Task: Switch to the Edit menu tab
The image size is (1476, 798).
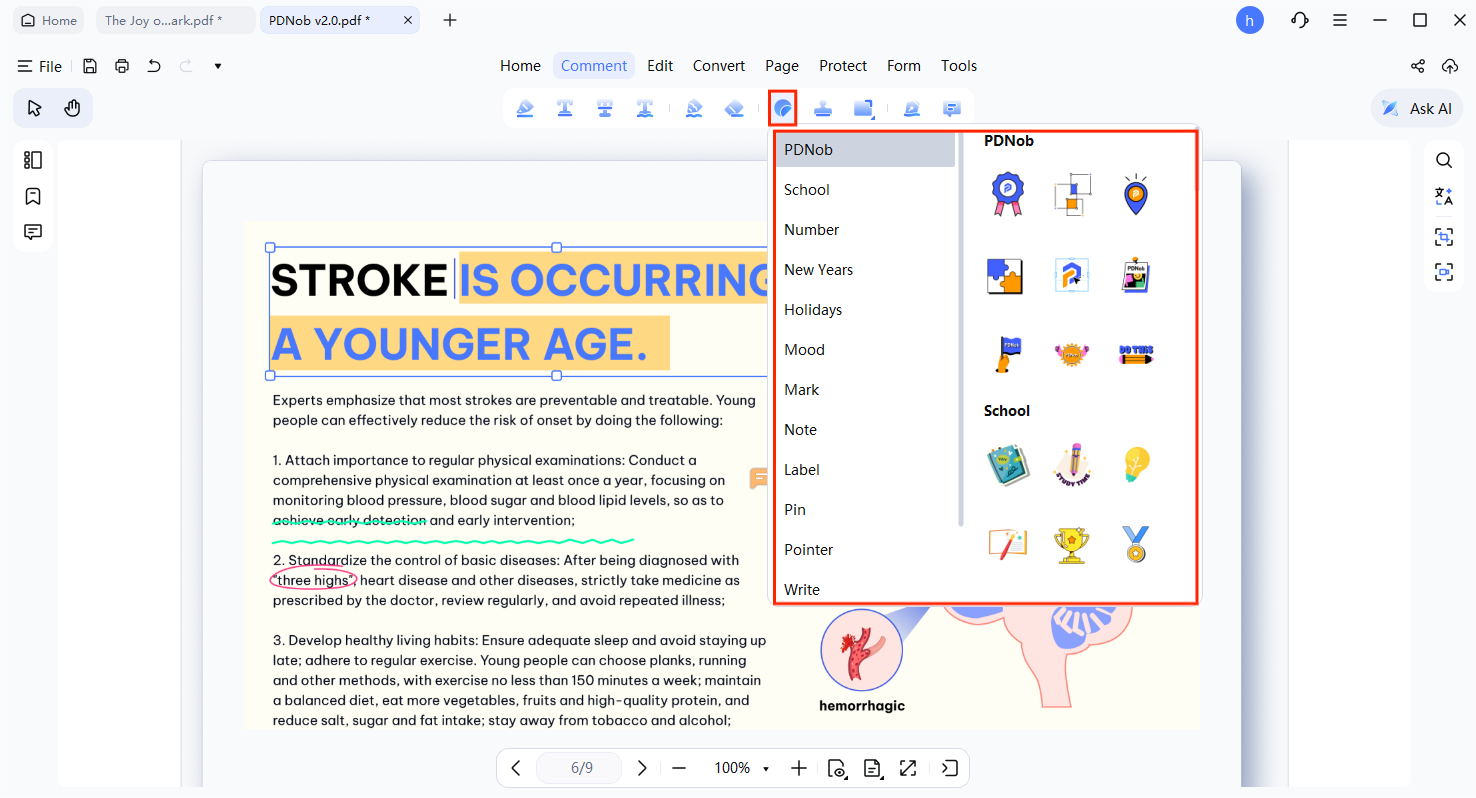Action: pos(659,66)
